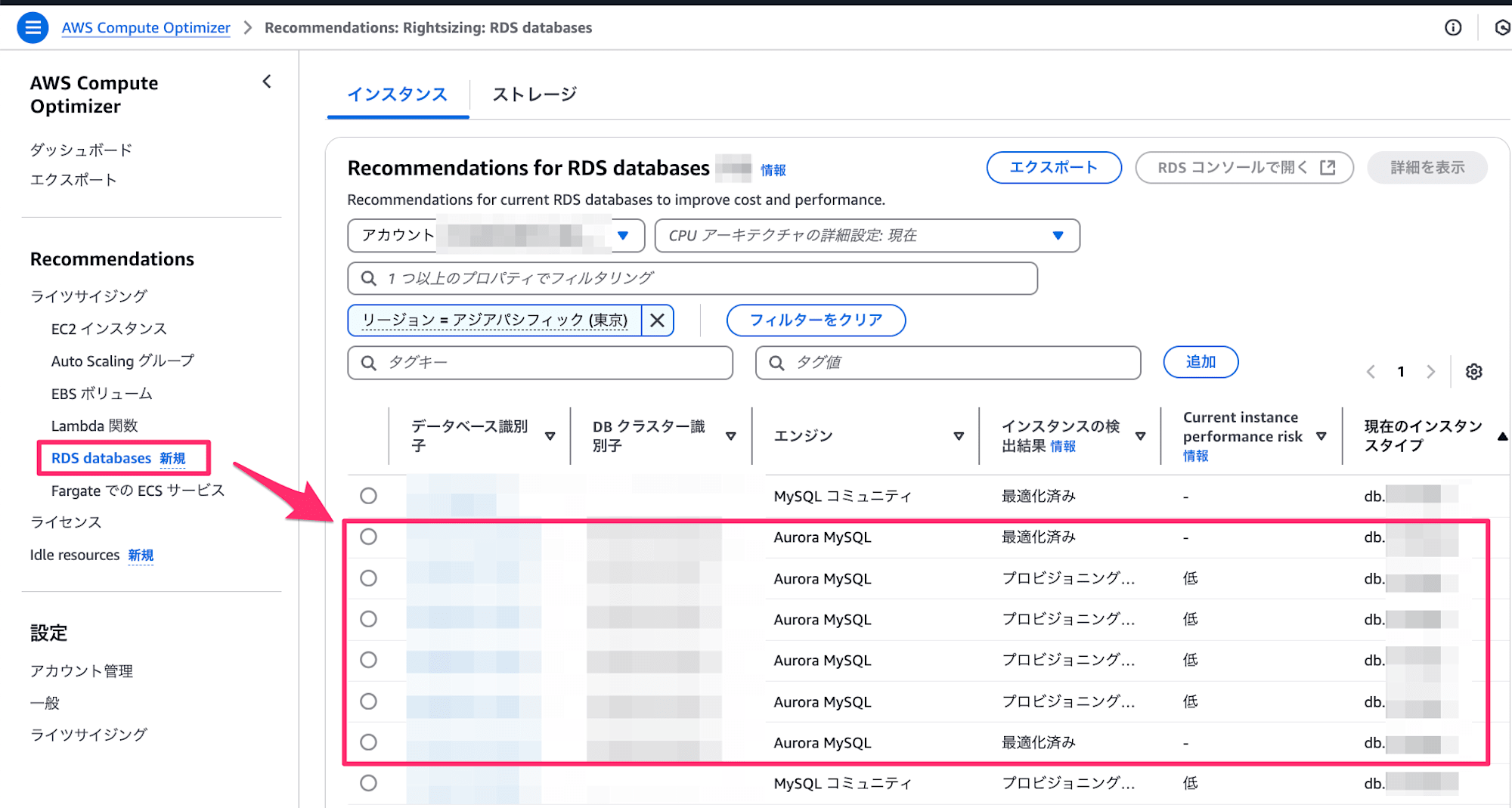Sort by エンジン column

(959, 436)
